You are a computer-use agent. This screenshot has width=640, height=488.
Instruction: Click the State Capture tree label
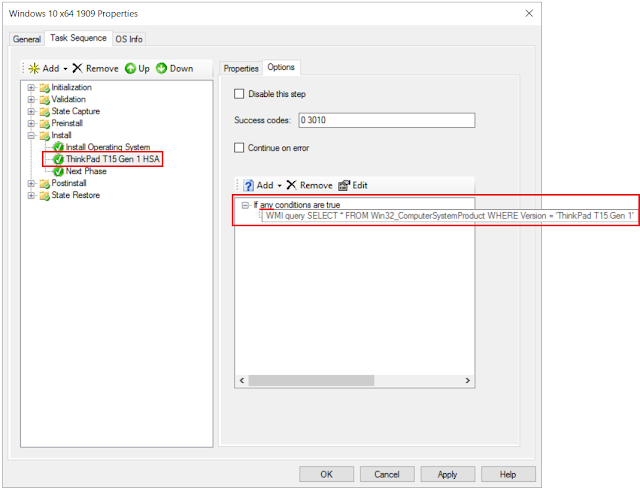pyautogui.click(x=76, y=111)
